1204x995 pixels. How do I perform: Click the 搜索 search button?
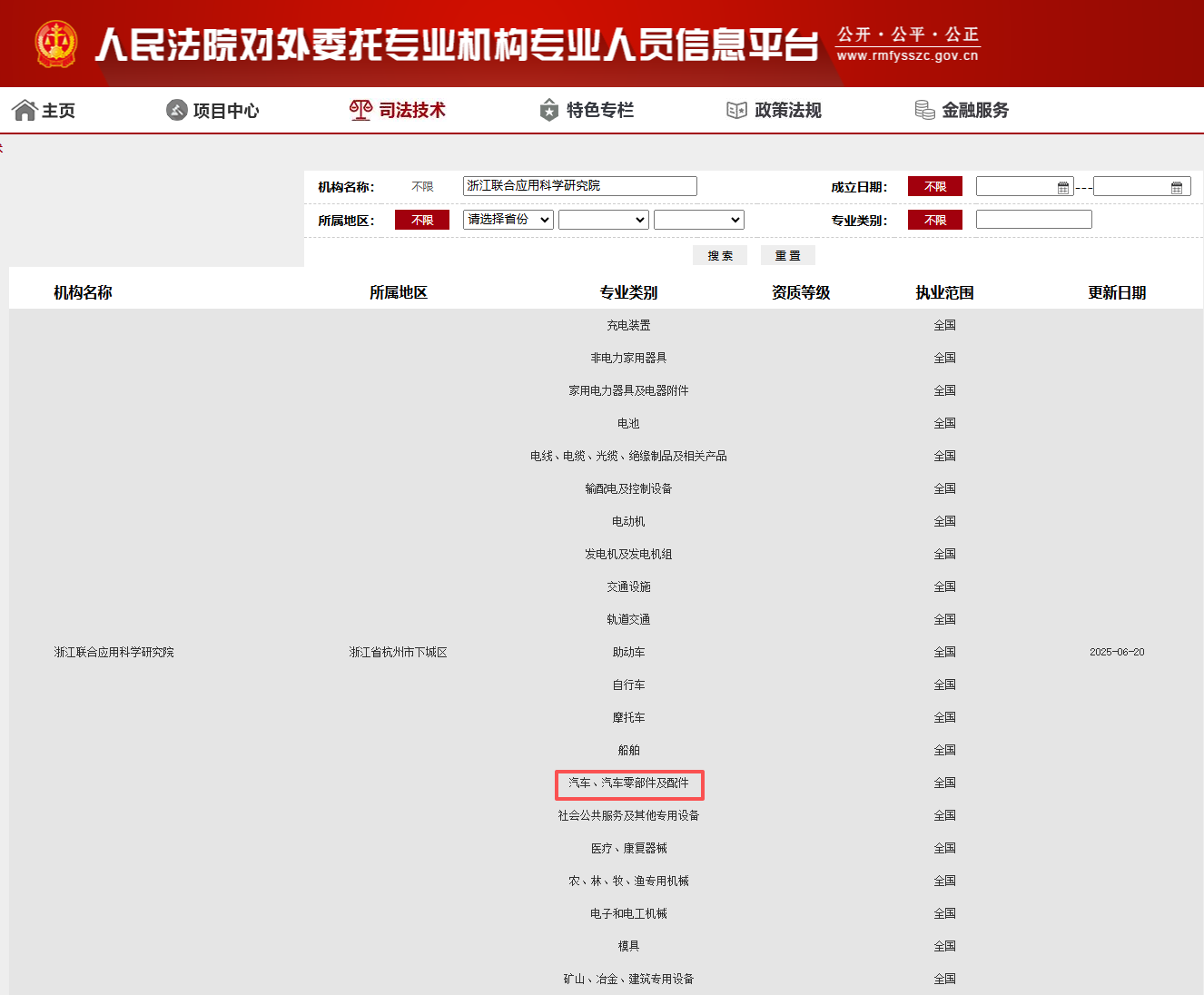(x=719, y=255)
